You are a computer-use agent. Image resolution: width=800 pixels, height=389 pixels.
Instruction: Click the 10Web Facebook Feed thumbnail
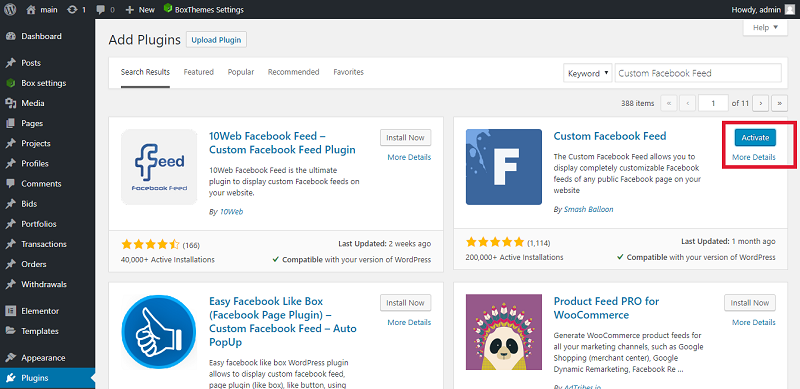[159, 167]
